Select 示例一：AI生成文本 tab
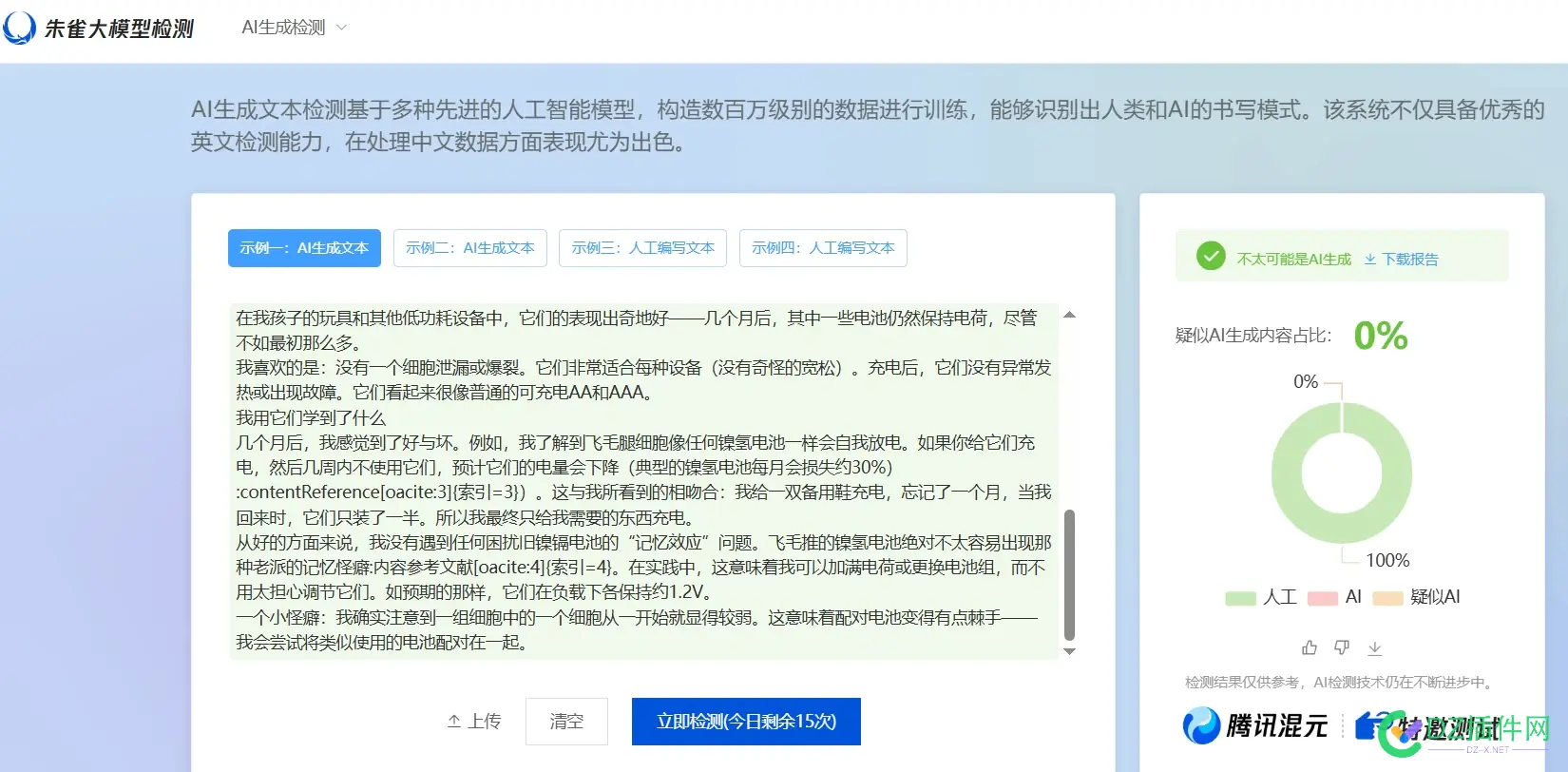The height and width of the screenshot is (772, 1568). tap(304, 248)
